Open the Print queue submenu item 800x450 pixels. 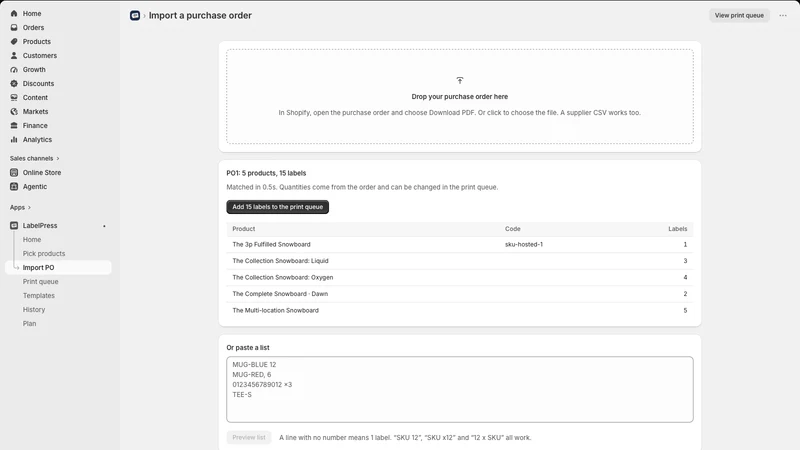pos(40,282)
